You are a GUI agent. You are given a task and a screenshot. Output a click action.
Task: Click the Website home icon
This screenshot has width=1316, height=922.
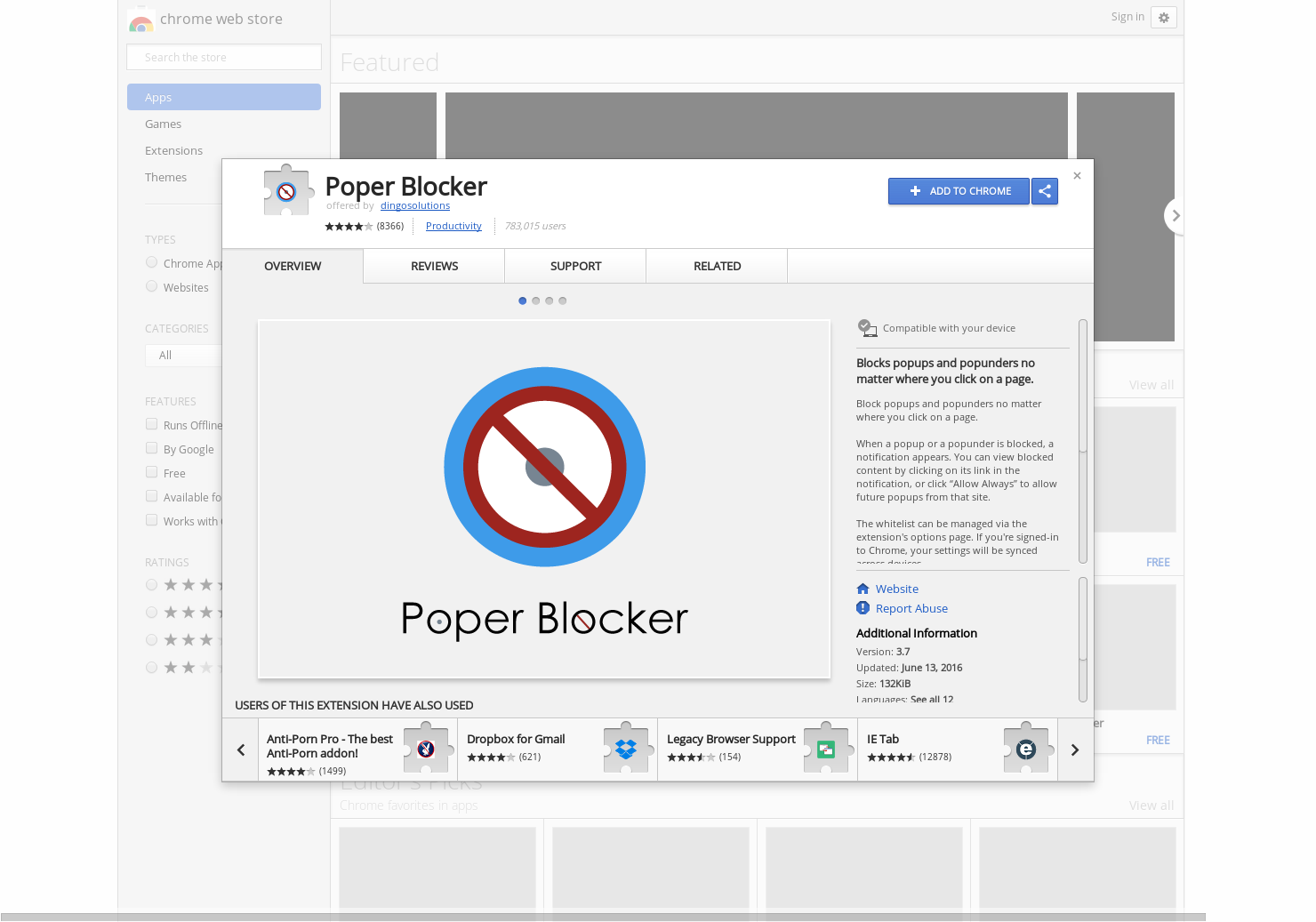coord(862,588)
